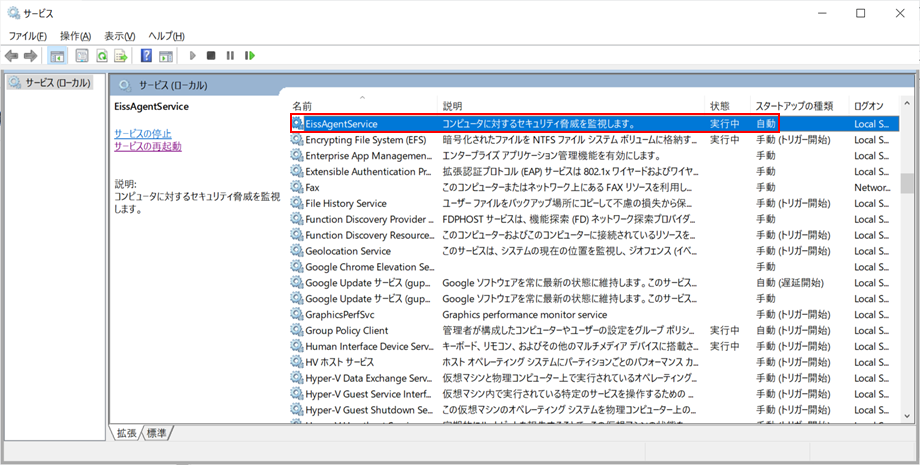This screenshot has width=920, height=465.
Task: Toggle the show/hide action pane button
Action: click(x=166, y=56)
